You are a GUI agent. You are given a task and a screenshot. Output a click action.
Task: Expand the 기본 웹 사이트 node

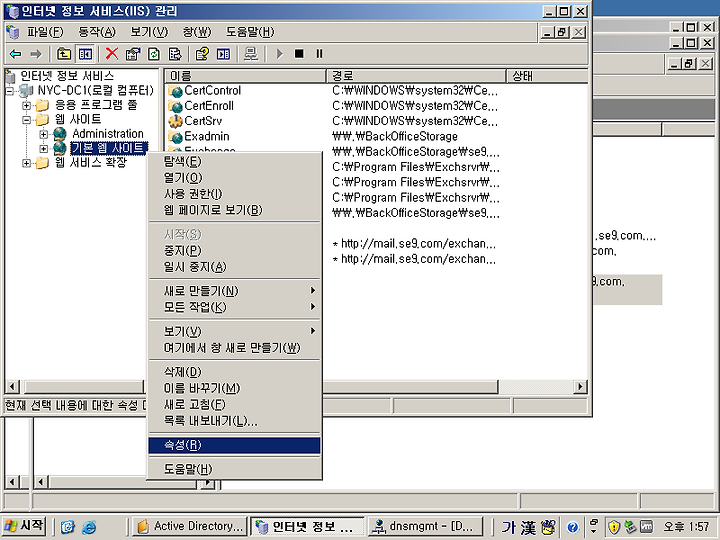click(43, 148)
